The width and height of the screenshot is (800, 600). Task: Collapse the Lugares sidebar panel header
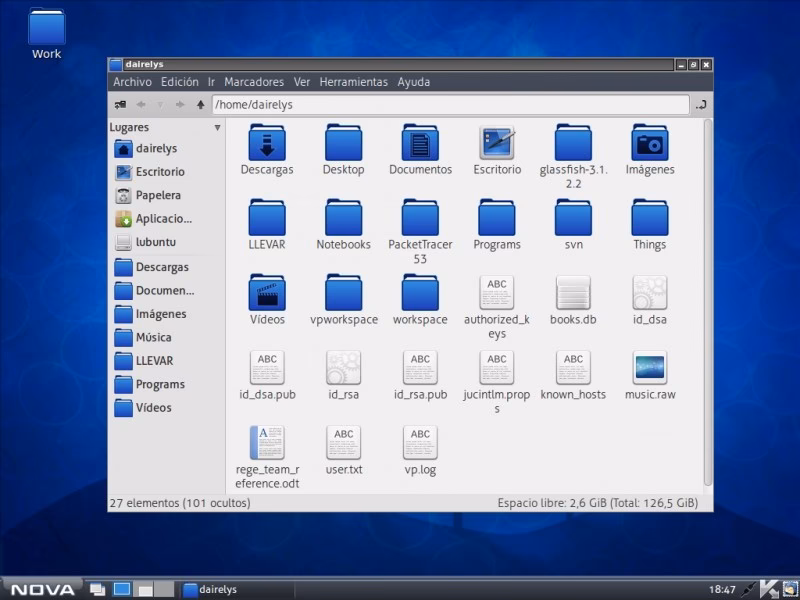218,128
